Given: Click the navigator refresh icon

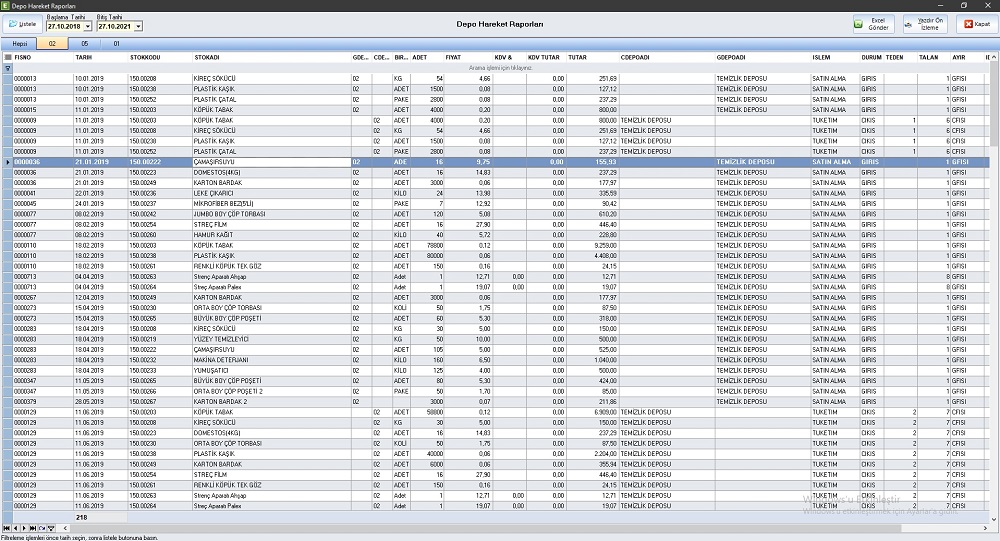Looking at the screenshot, I should pyautogui.click(x=42, y=528).
